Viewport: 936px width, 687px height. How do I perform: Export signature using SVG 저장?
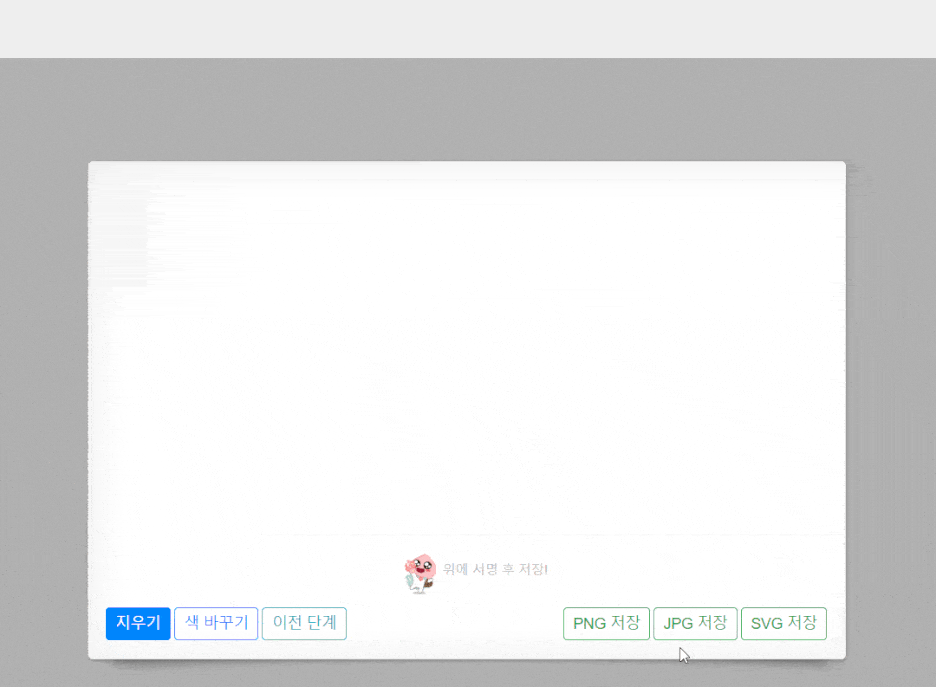(x=784, y=623)
